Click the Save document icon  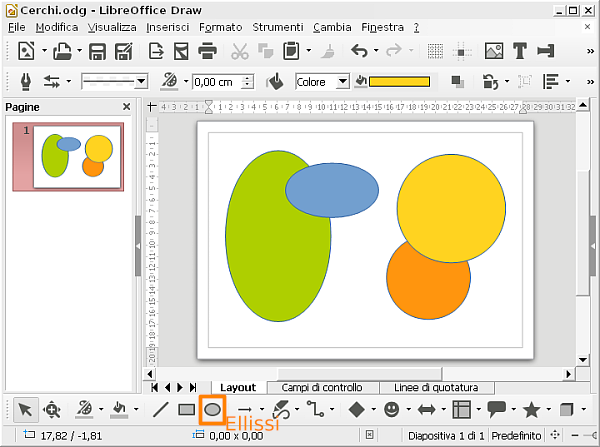[x=98, y=51]
